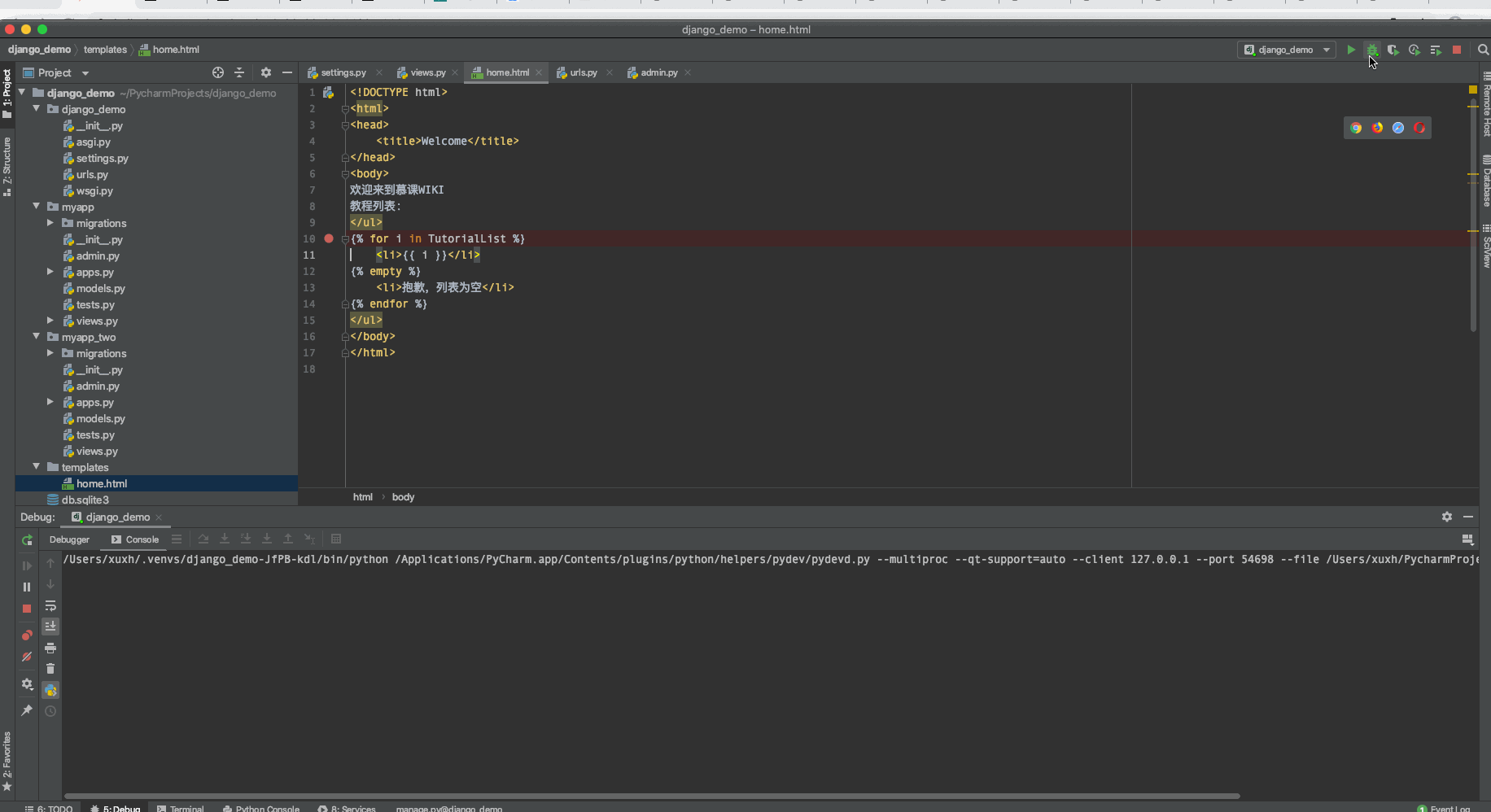Click templates breadcrumb in navigation bar
Screen dimensions: 1491x812
[105, 50]
